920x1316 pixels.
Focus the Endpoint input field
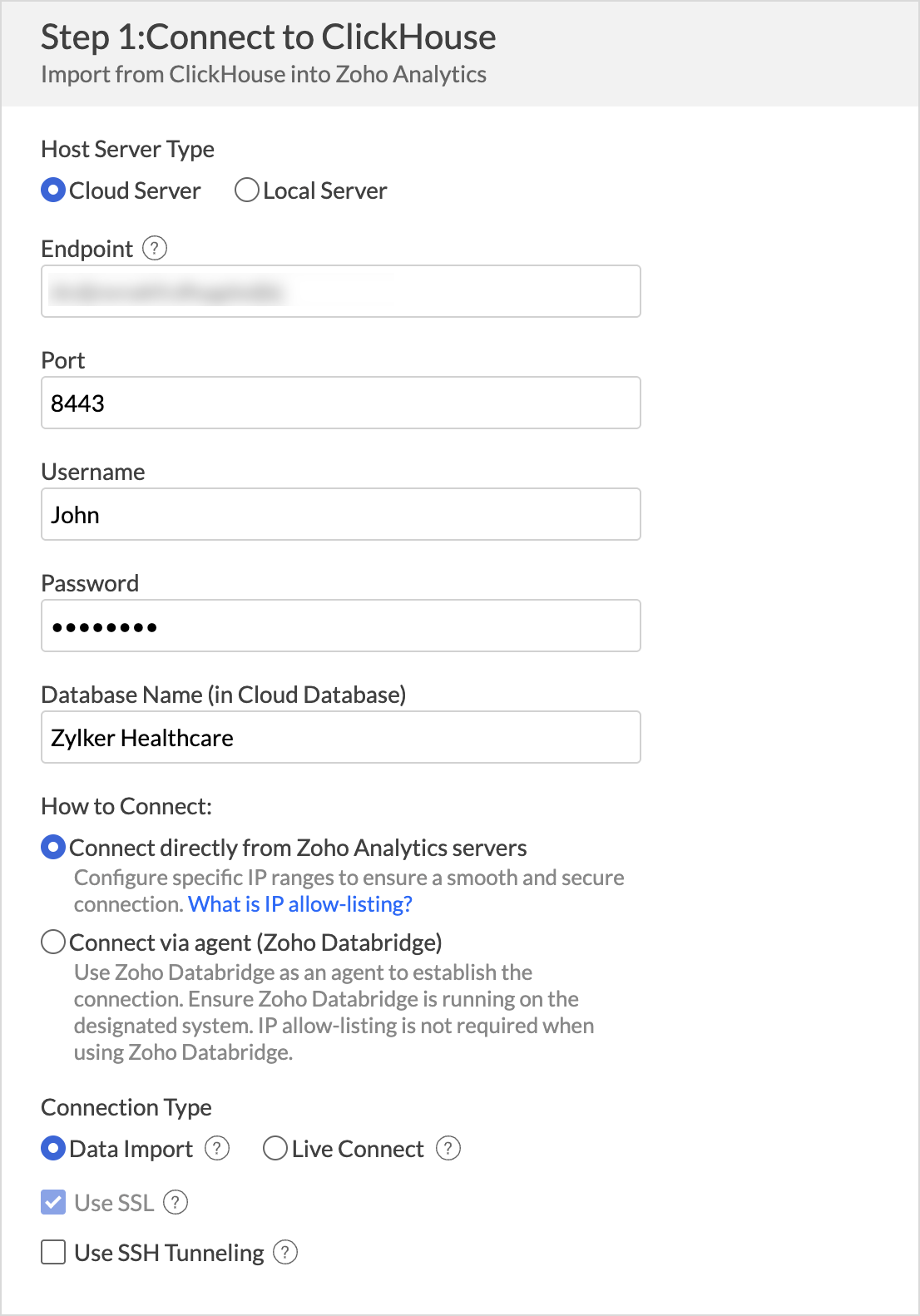coord(341,291)
